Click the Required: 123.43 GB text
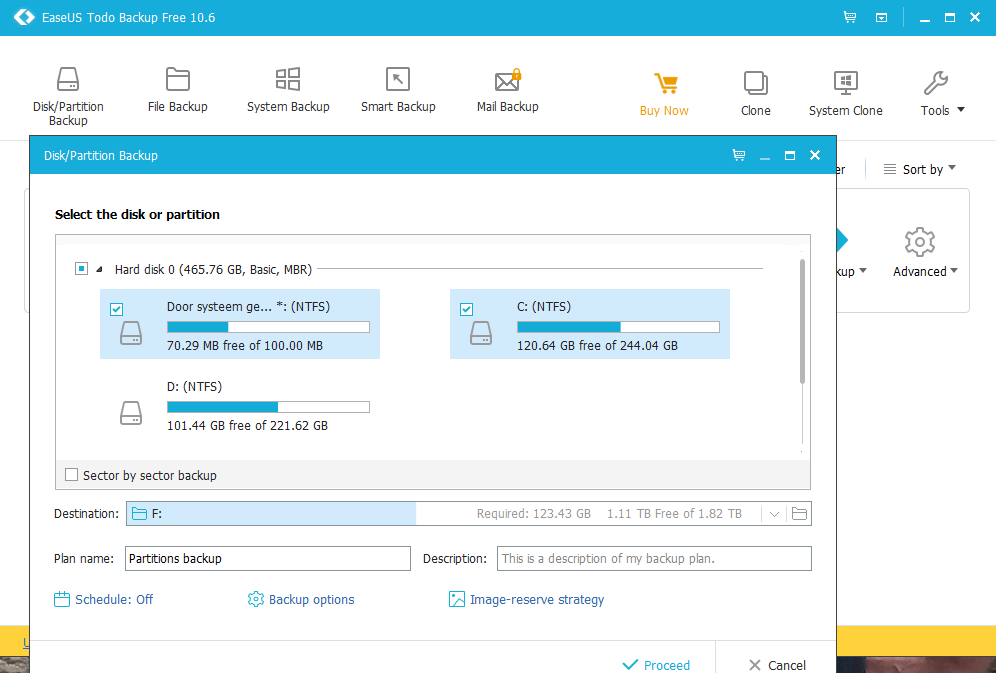 click(x=534, y=514)
